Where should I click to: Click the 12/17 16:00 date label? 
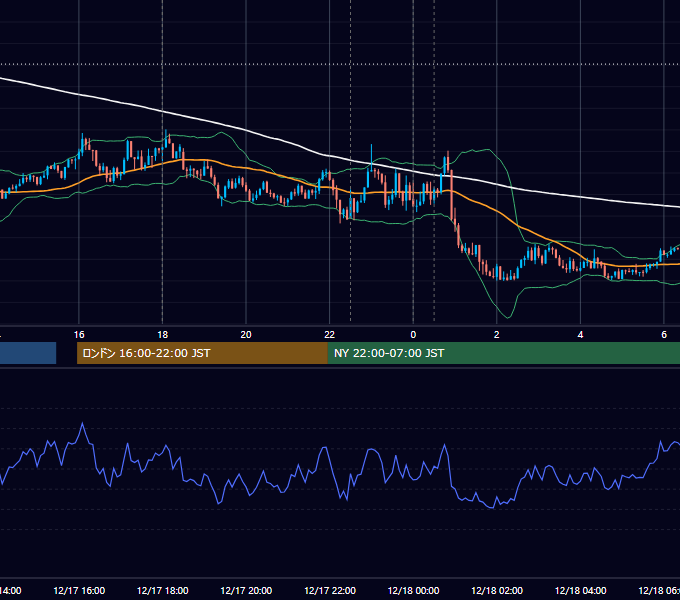[x=79, y=590]
